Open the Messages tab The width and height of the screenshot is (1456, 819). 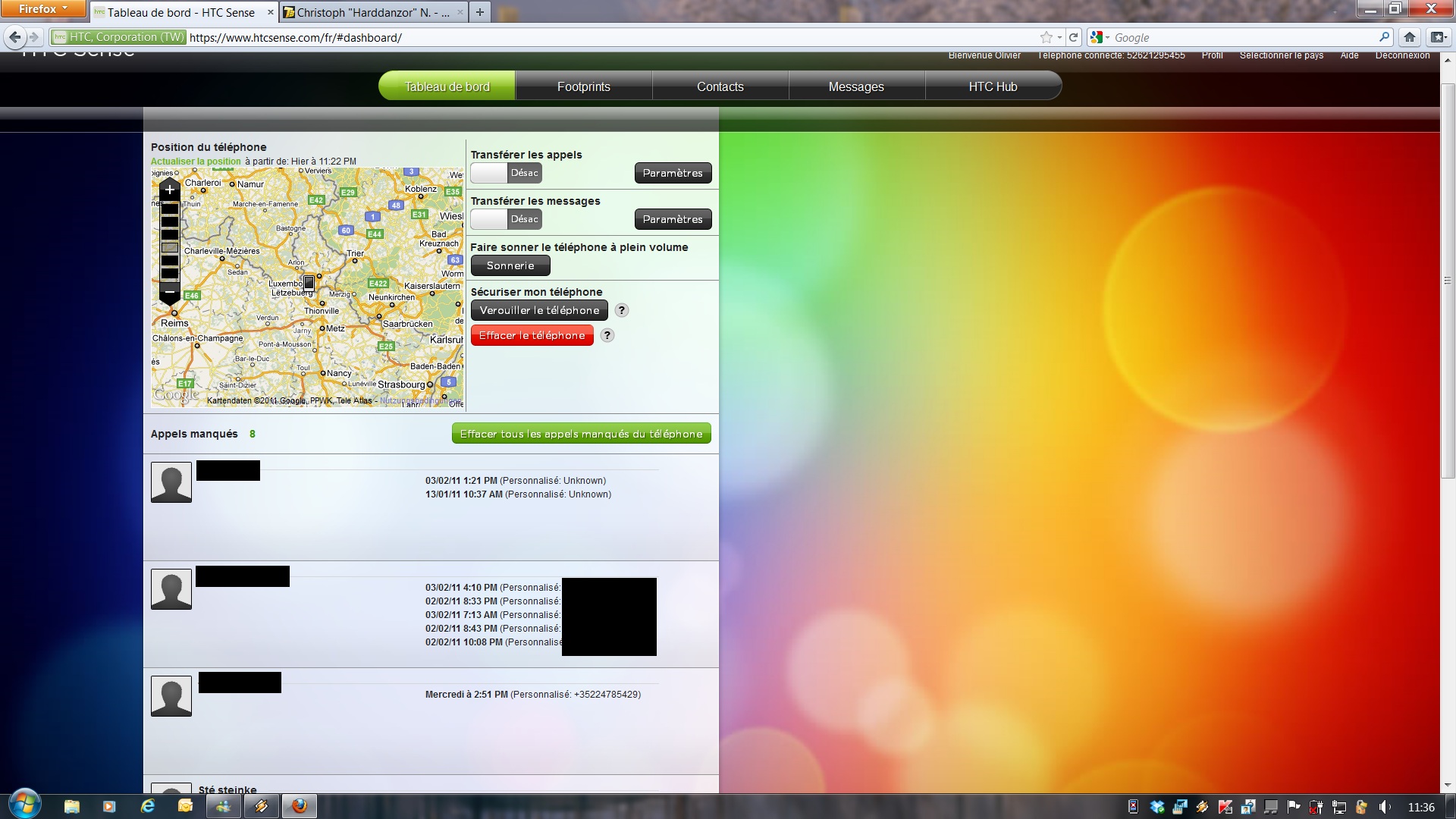tap(856, 86)
